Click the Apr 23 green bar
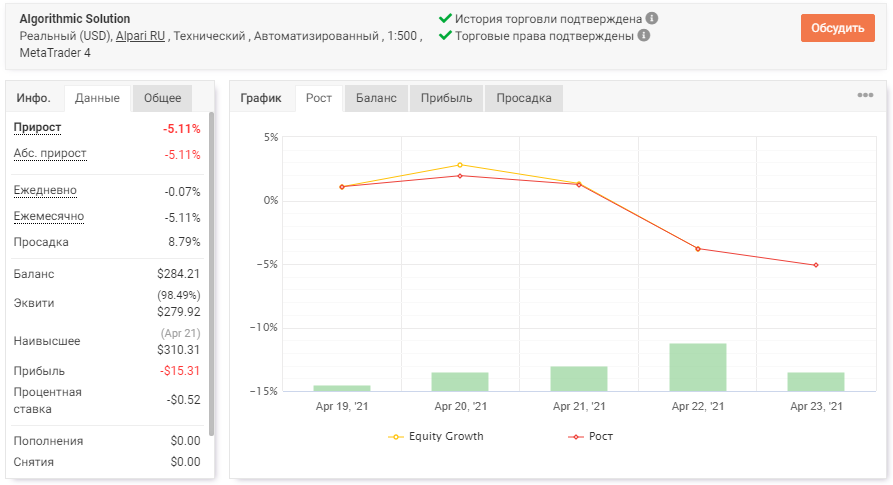 coord(816,382)
